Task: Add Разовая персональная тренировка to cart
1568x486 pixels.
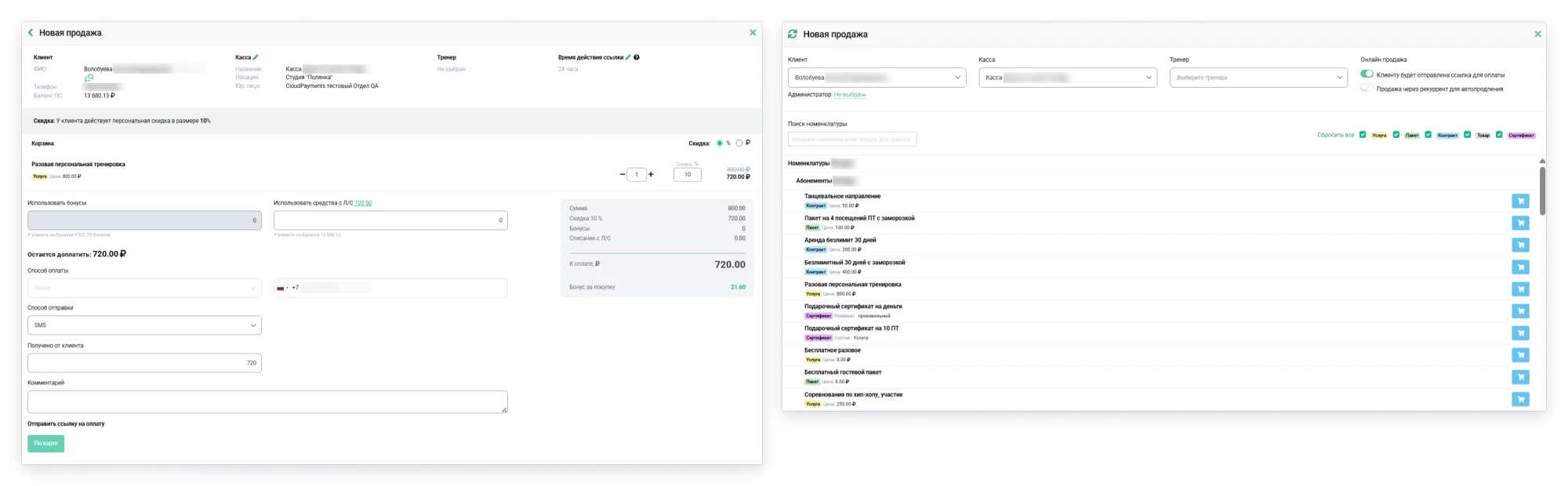Action: point(1520,289)
